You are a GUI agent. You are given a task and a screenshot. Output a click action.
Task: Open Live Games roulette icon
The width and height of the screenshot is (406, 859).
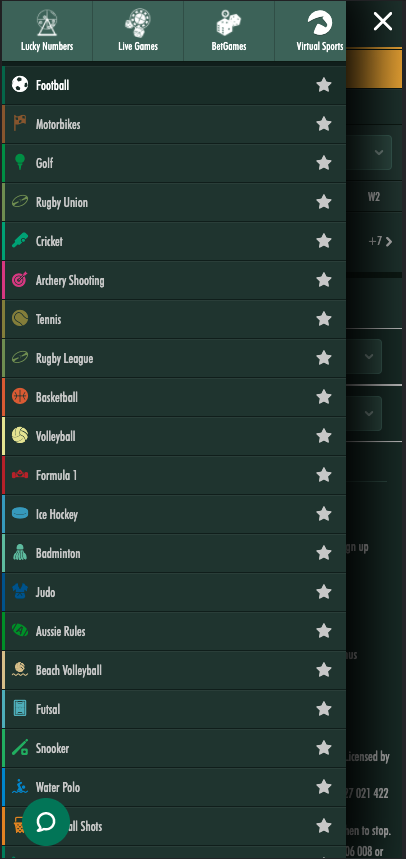tap(138, 23)
